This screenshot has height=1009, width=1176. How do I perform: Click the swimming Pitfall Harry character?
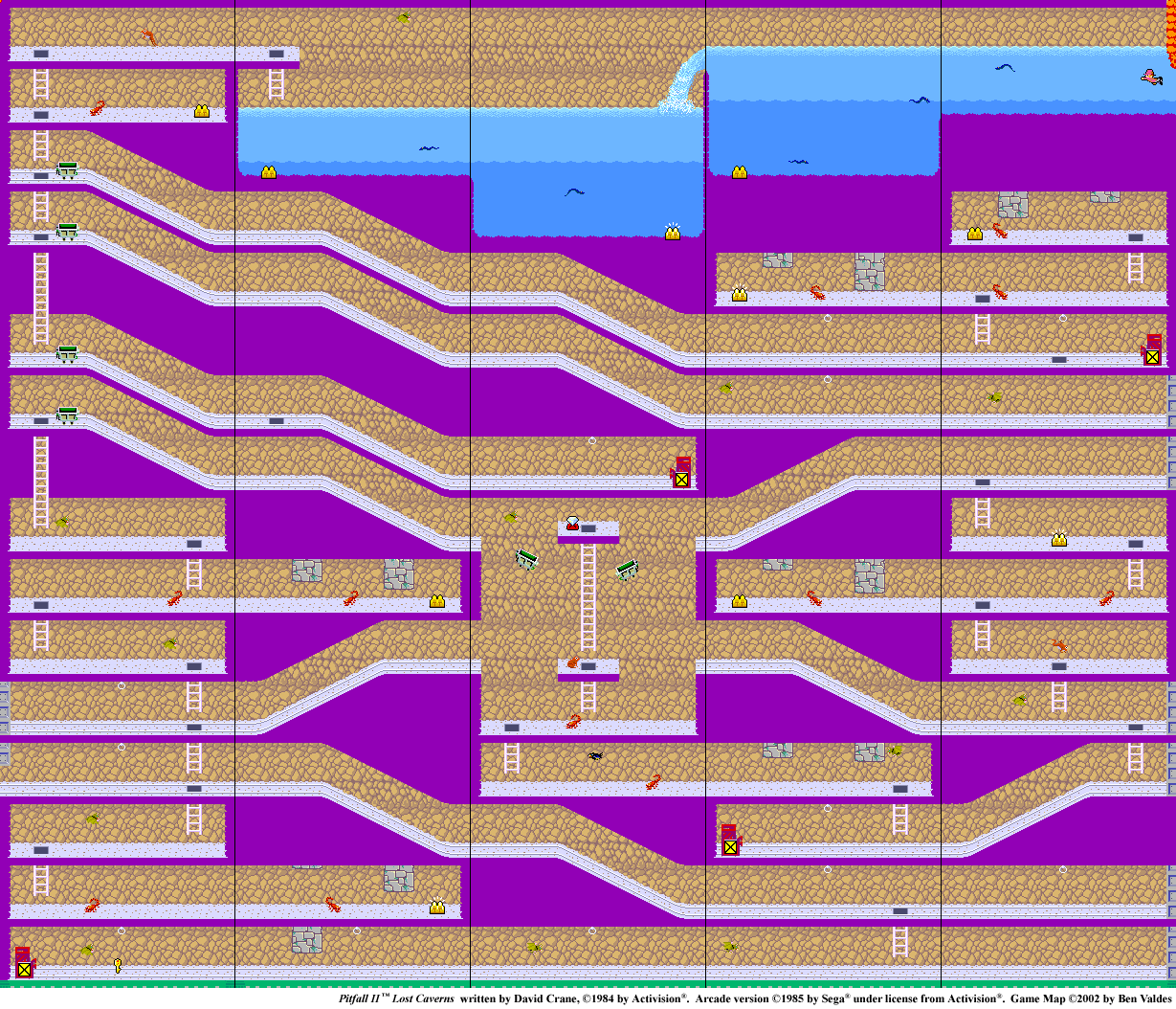1152,77
